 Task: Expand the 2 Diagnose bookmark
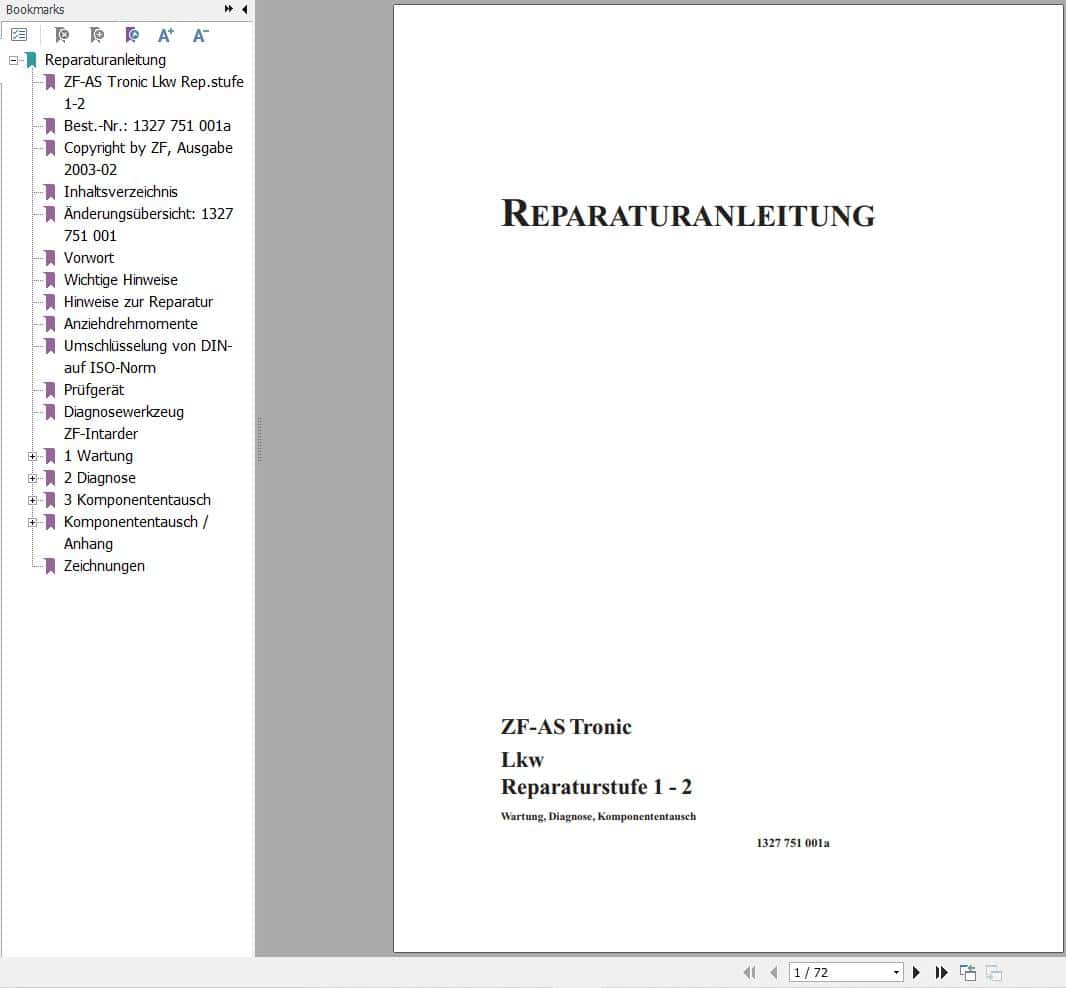point(32,479)
